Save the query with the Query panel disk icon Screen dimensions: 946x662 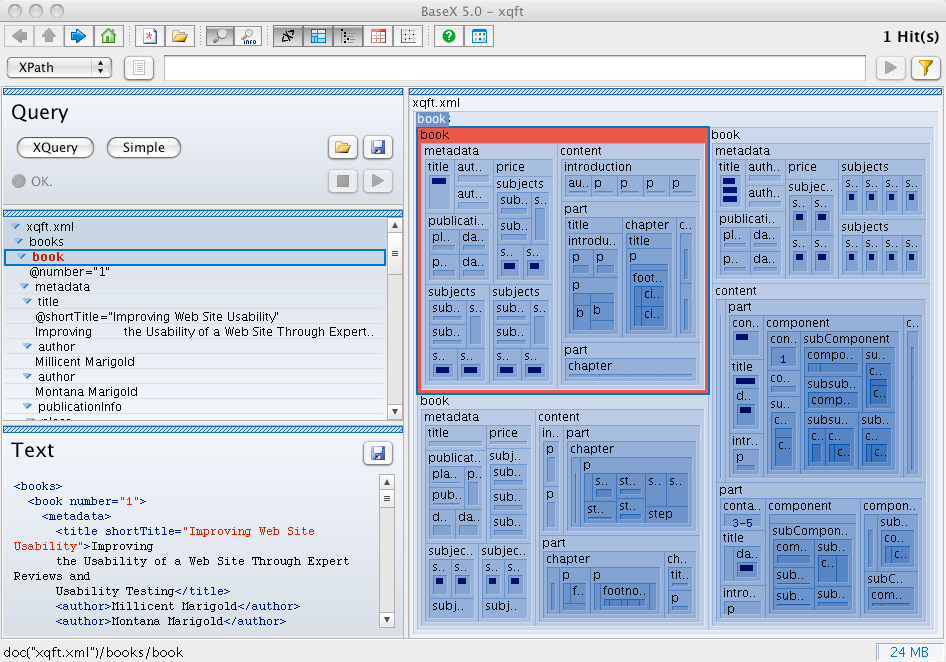(x=377, y=148)
